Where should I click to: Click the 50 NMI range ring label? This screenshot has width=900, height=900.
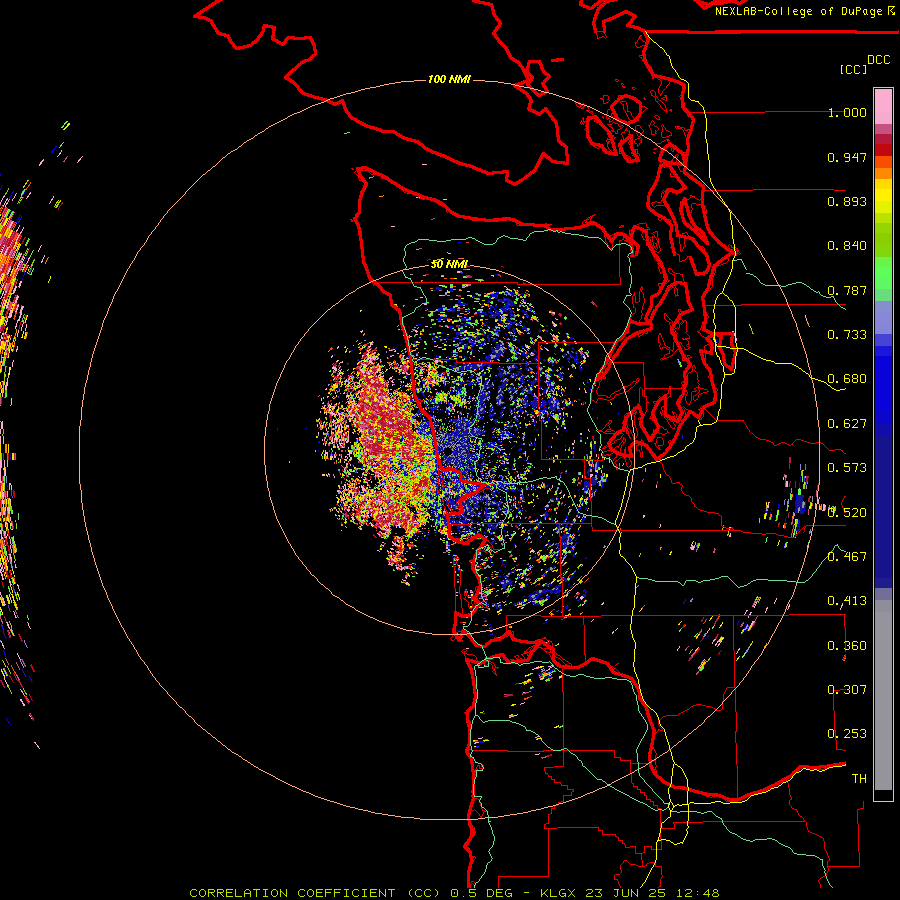tap(449, 264)
